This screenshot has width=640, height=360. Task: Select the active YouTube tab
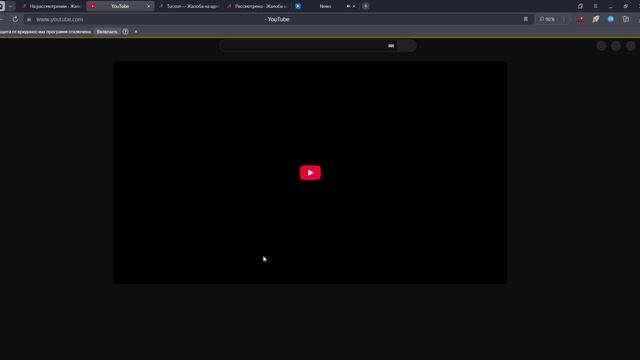click(x=120, y=6)
